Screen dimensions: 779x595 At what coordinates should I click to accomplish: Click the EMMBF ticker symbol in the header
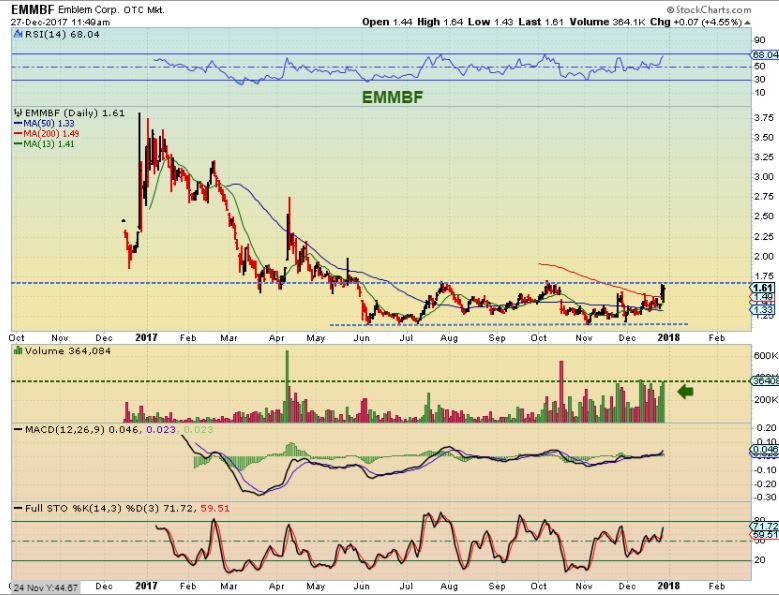click(33, 9)
